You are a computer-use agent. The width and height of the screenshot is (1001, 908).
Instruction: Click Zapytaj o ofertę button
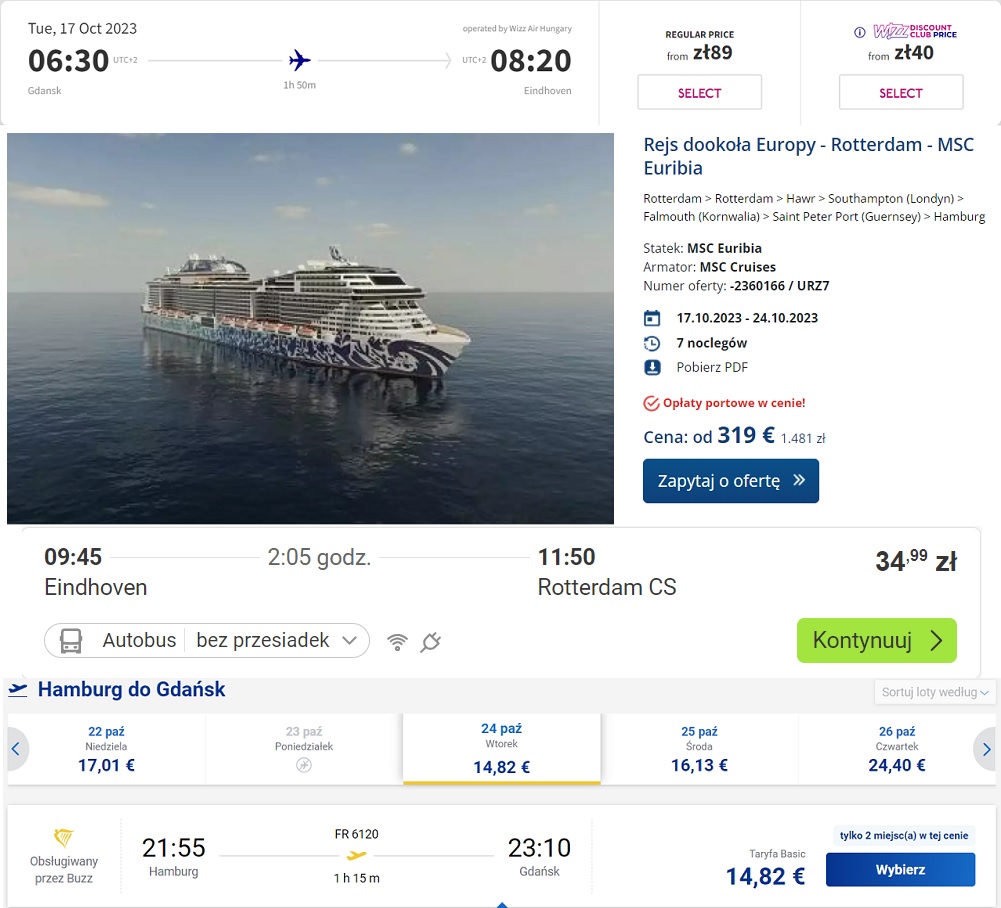730,481
